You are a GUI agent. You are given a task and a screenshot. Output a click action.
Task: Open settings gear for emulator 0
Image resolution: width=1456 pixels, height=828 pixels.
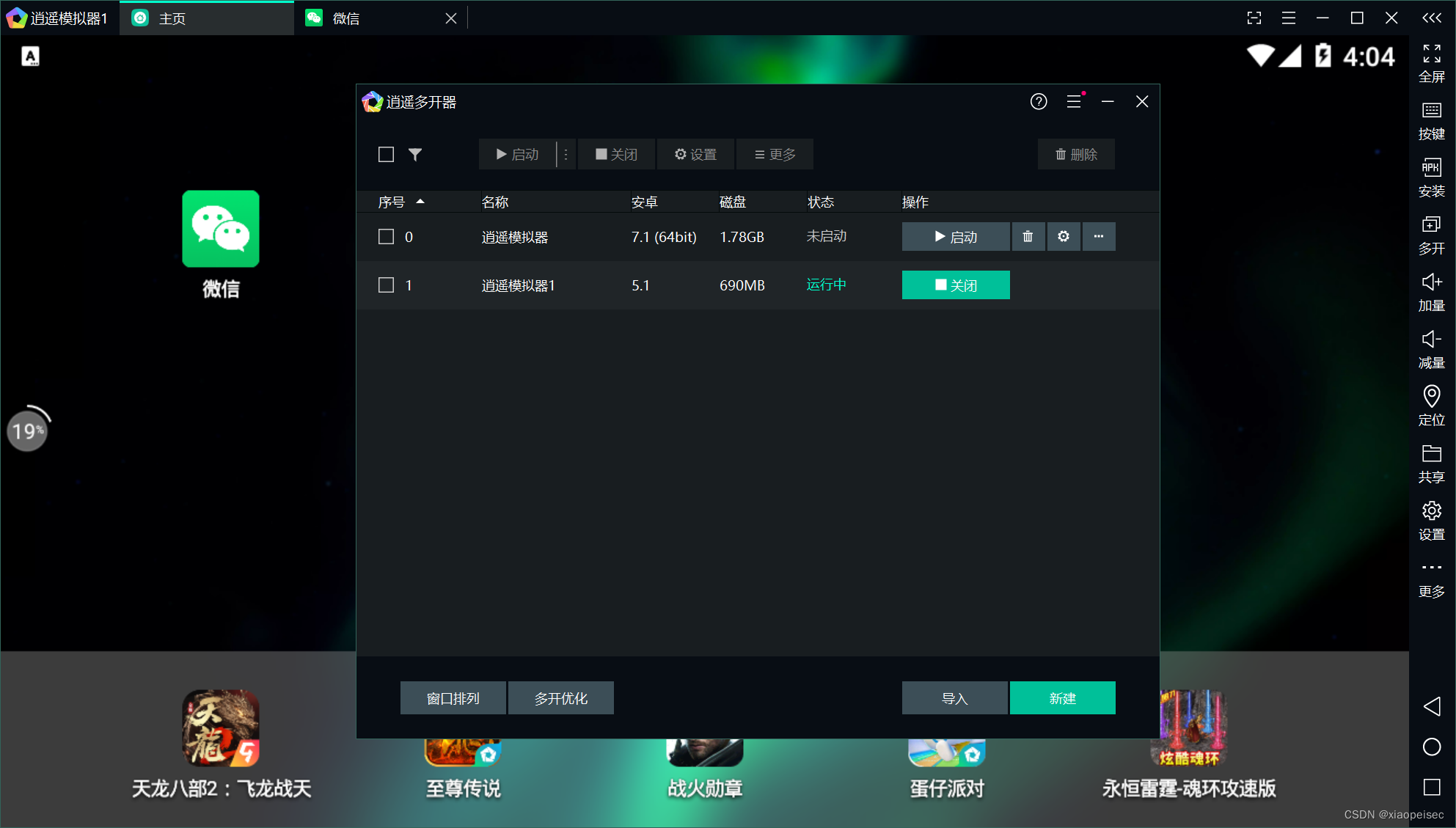click(1063, 236)
